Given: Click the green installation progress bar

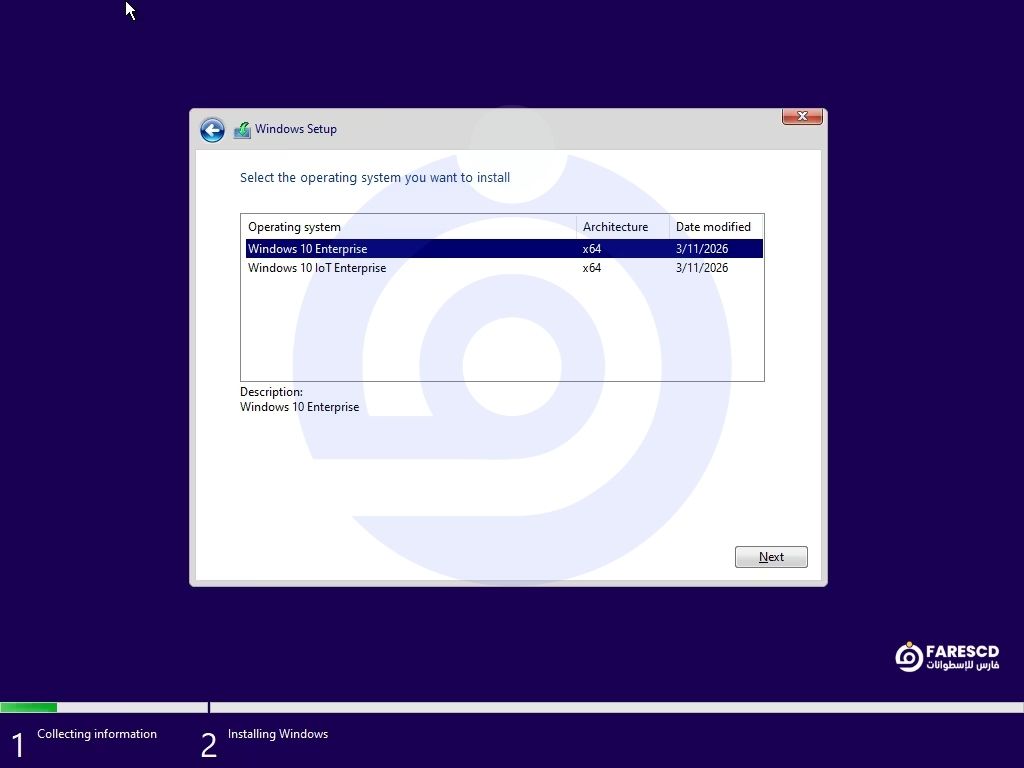Looking at the screenshot, I should [29, 708].
